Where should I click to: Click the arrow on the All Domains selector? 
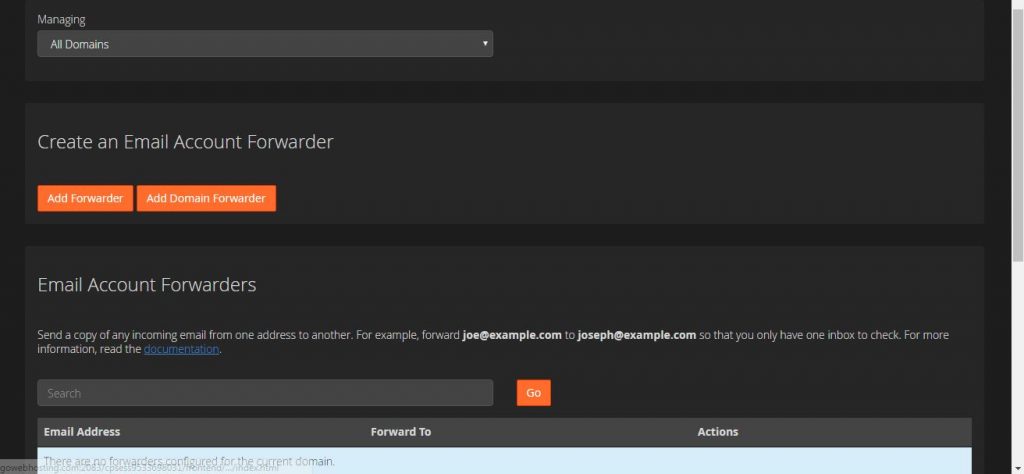click(485, 43)
